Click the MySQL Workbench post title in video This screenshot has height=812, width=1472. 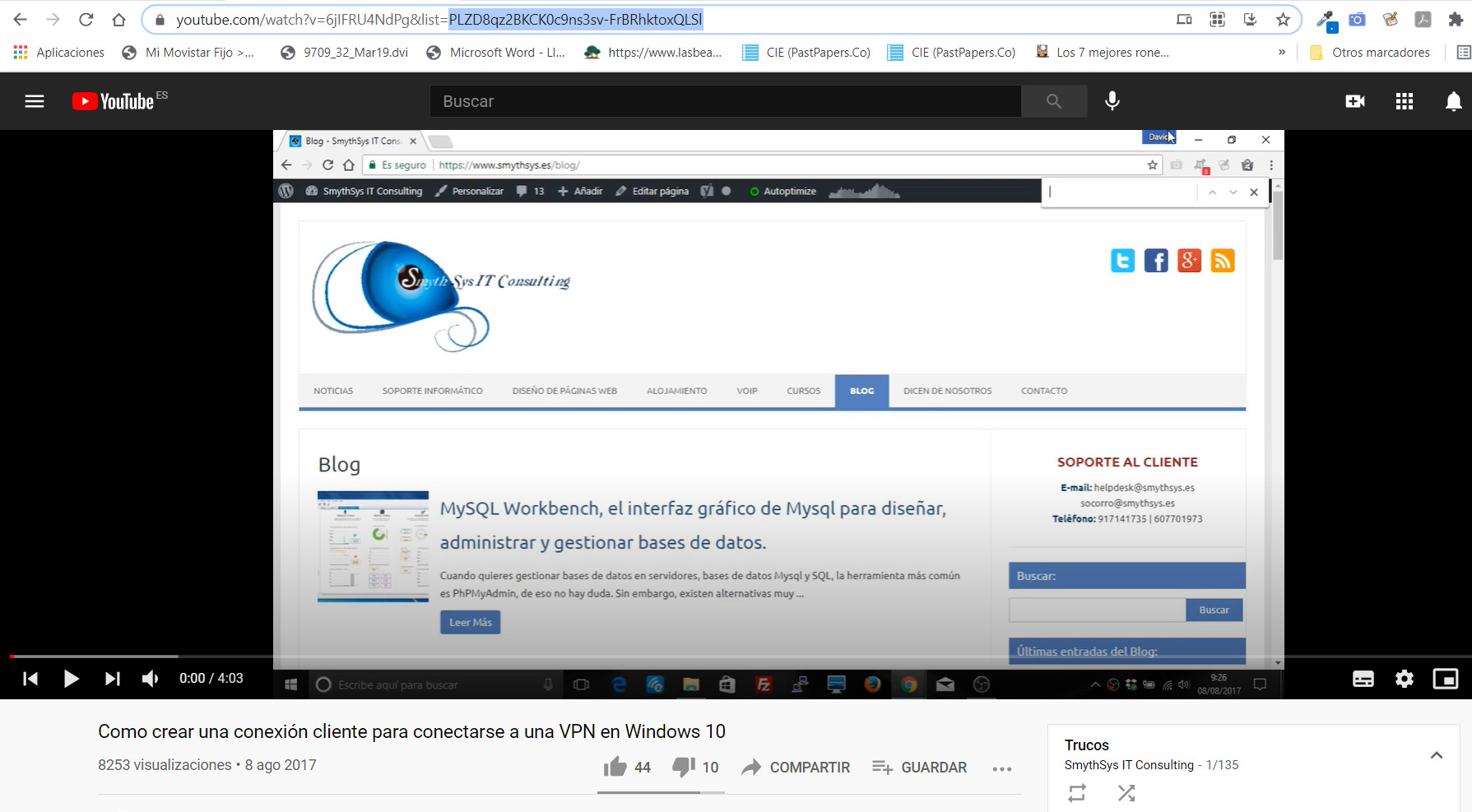[693, 525]
